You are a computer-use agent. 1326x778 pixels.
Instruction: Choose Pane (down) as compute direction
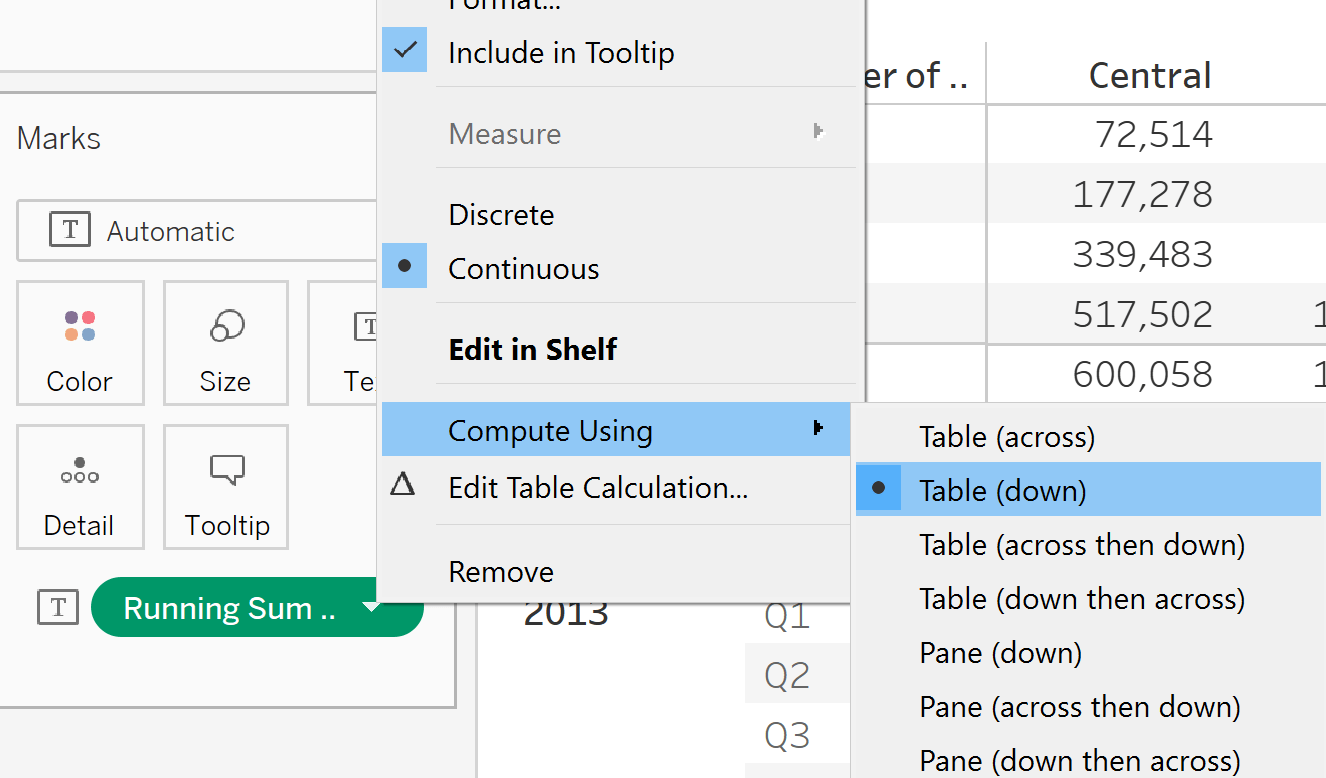click(999, 652)
